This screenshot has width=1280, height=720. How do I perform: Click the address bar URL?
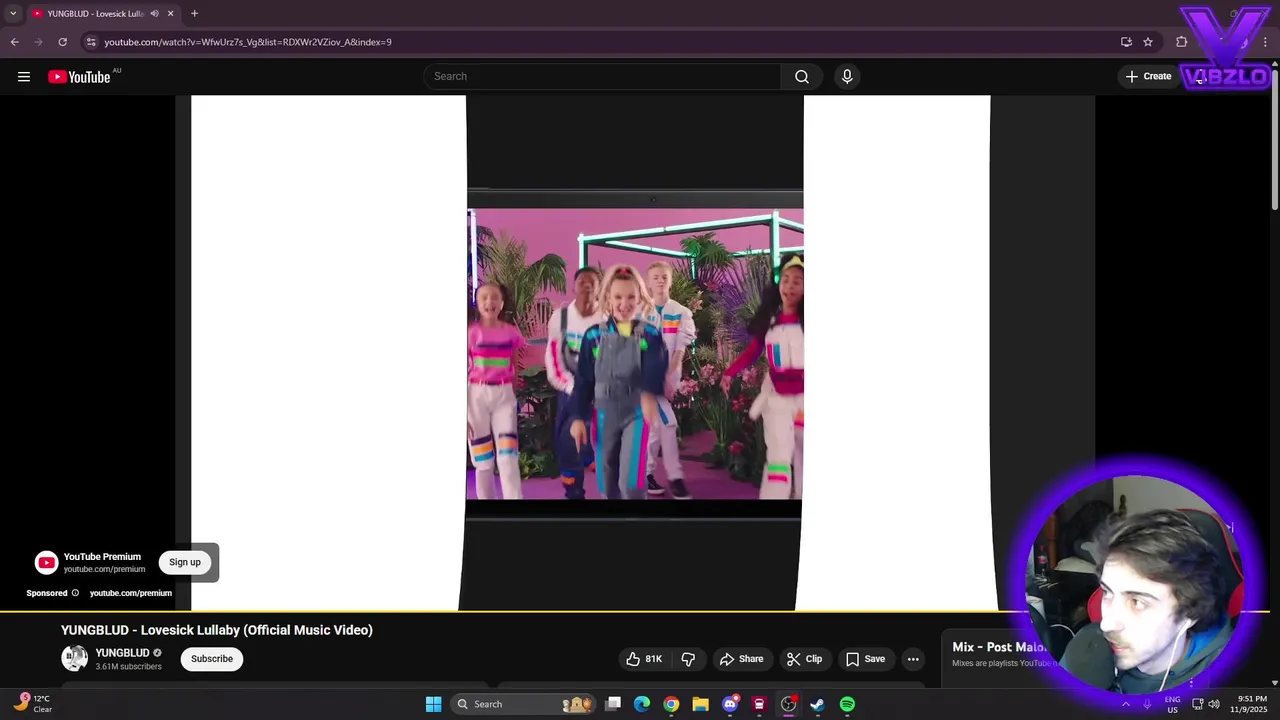[x=248, y=42]
